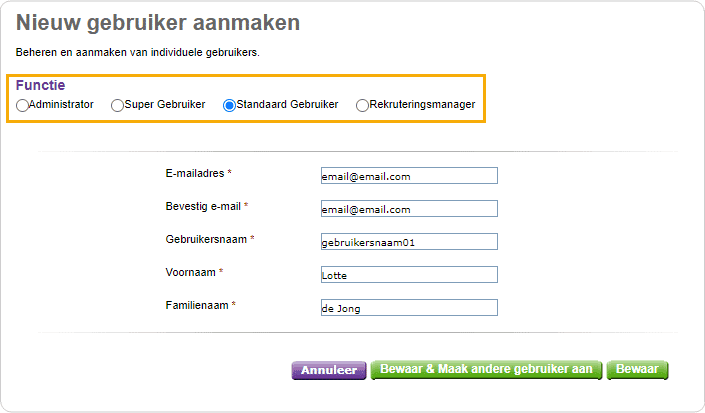Click the Gebruikersnaam label text

pos(206,240)
